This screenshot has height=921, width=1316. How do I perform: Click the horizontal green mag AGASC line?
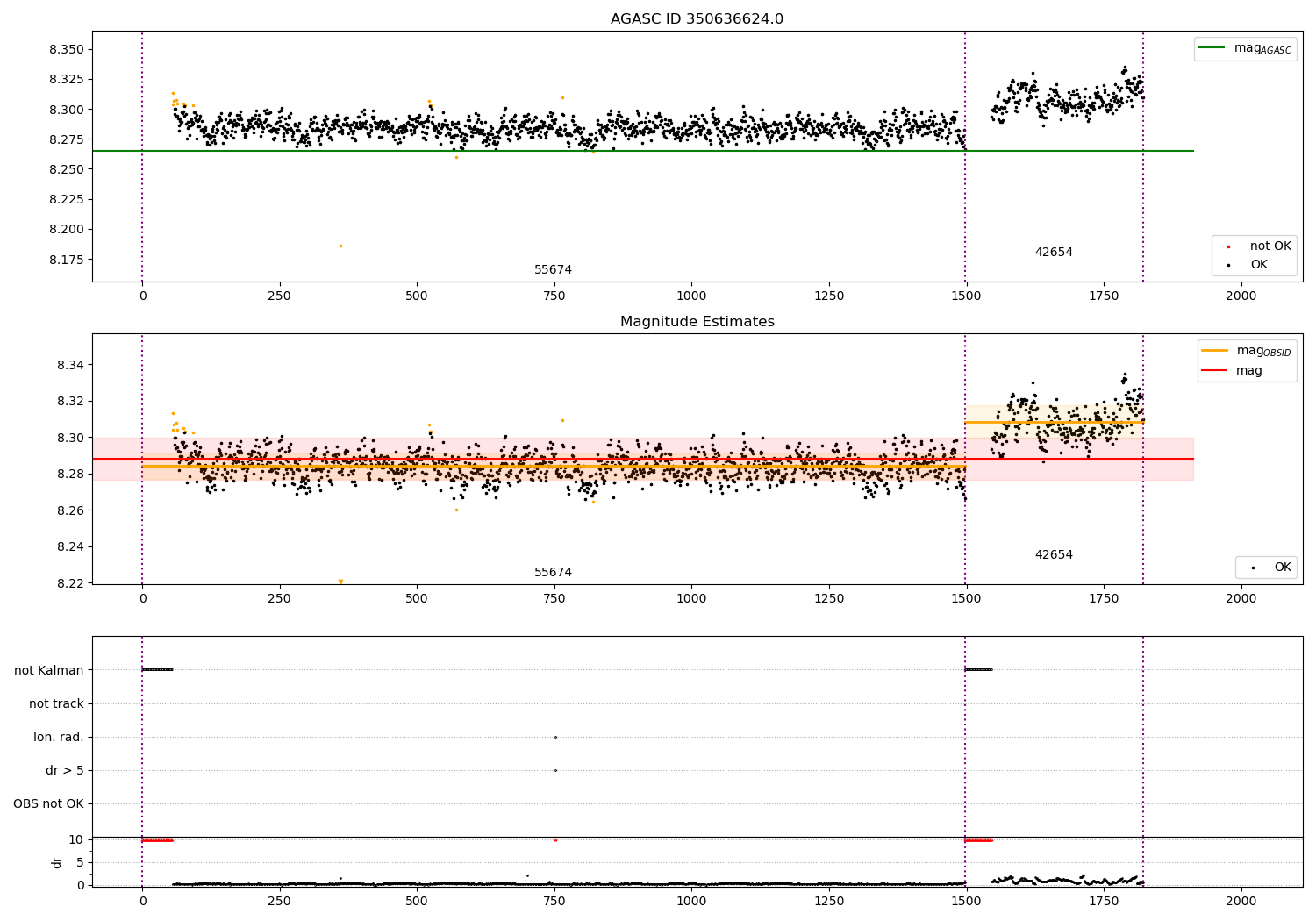tap(643, 151)
